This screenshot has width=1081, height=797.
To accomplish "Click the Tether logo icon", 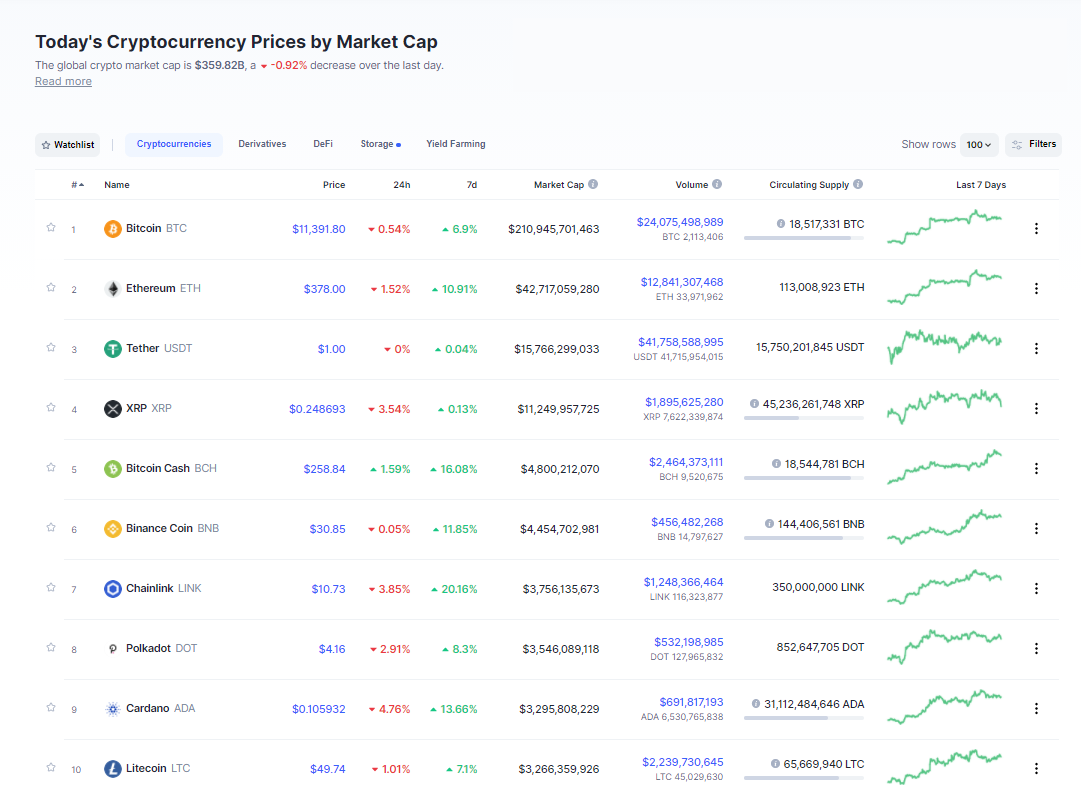I will pos(112,349).
